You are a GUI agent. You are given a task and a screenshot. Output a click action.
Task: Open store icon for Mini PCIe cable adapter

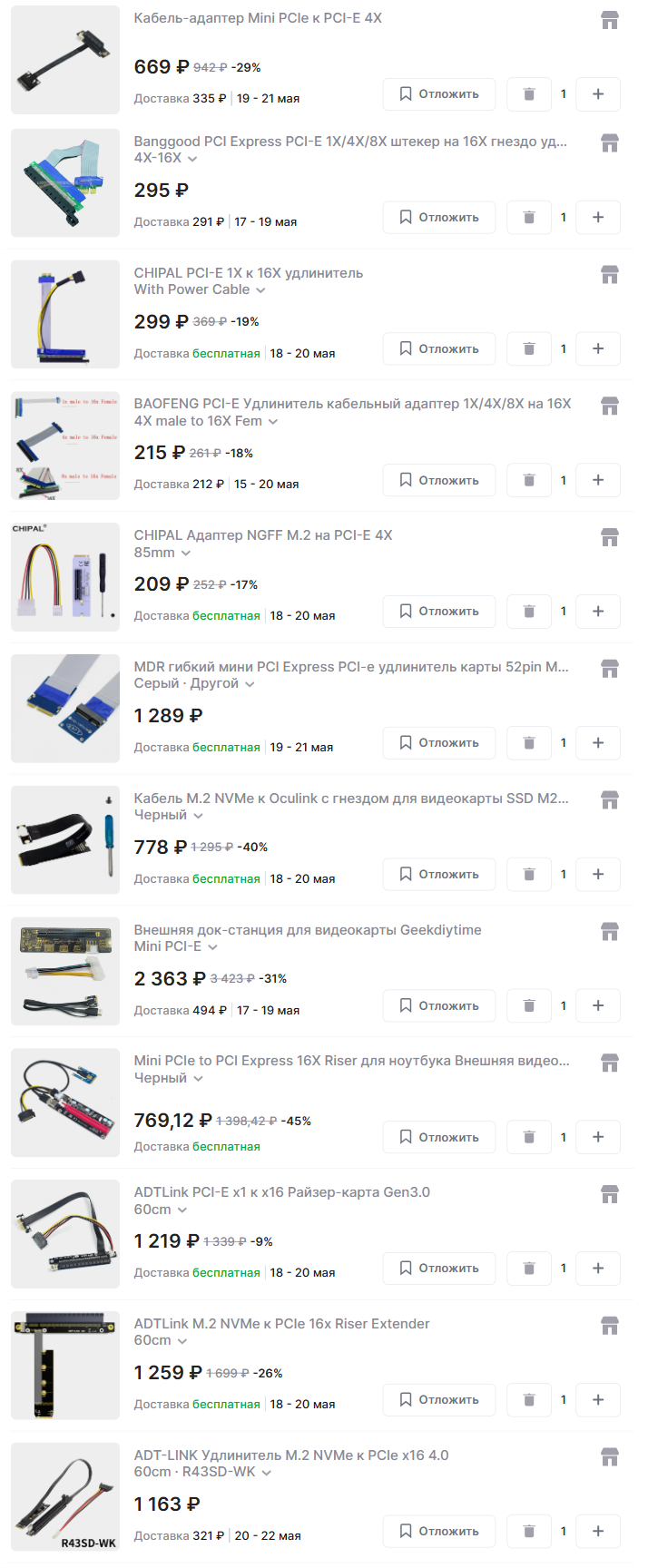click(610, 20)
